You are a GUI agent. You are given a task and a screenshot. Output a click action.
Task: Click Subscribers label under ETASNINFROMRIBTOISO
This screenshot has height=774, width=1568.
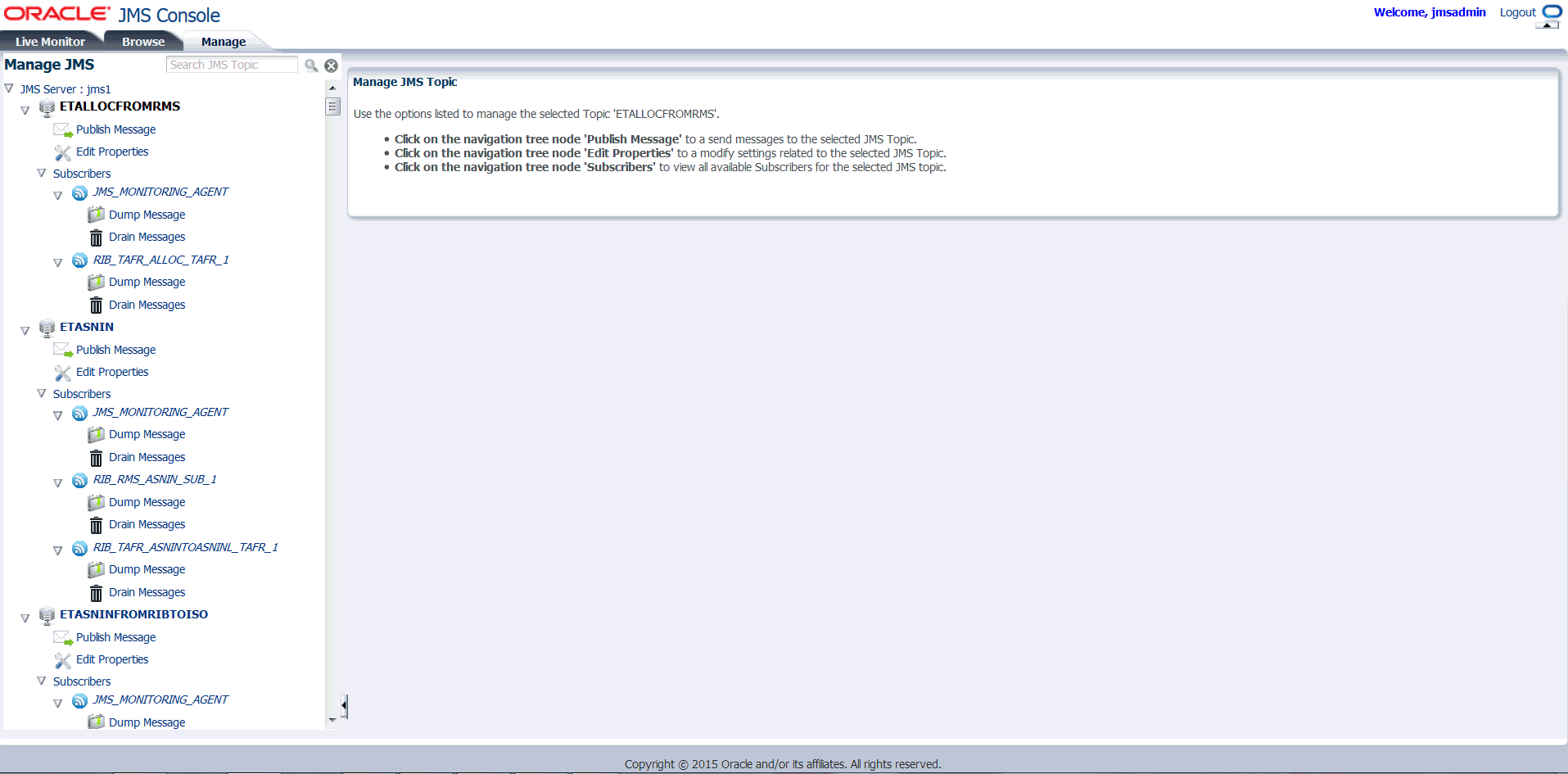tap(82, 681)
